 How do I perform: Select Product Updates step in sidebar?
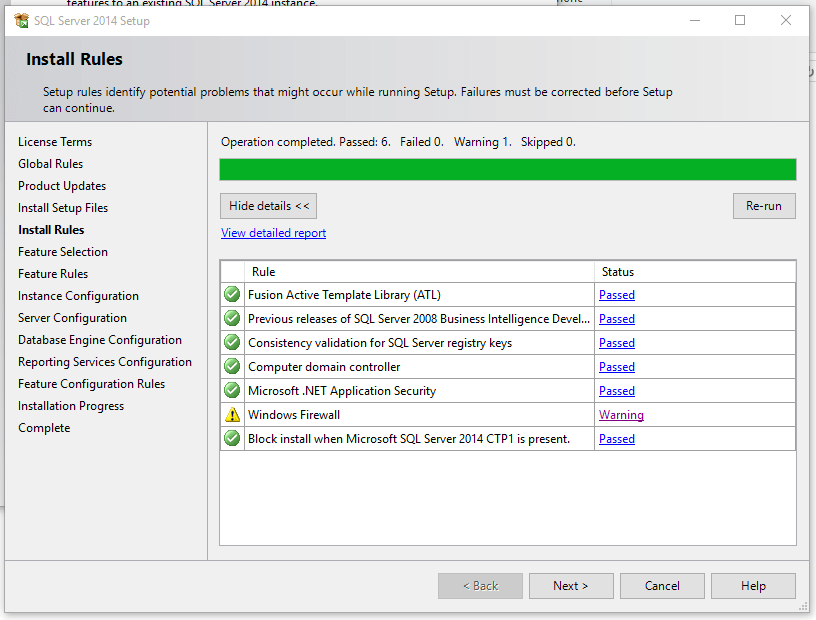[62, 186]
